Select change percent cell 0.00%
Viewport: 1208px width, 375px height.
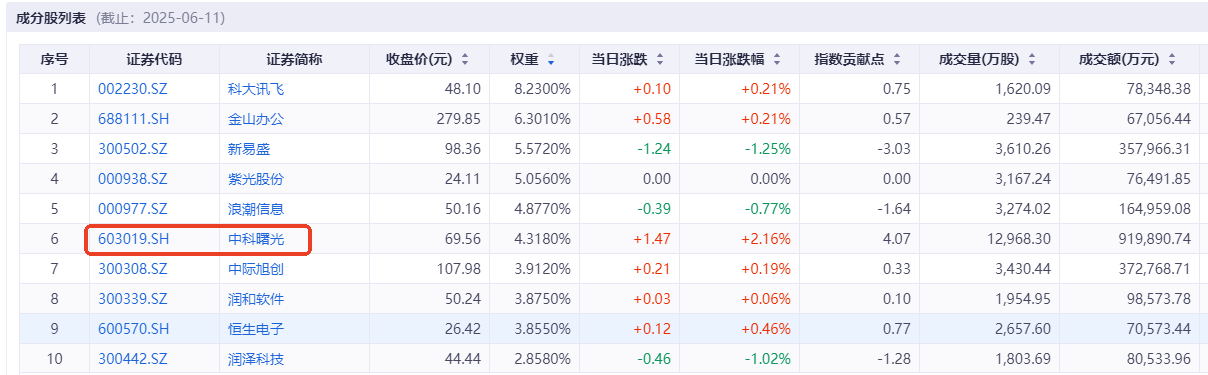[x=771, y=179]
